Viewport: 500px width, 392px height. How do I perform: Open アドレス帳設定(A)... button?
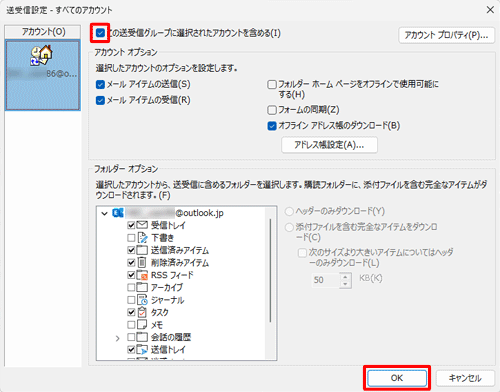point(329,145)
